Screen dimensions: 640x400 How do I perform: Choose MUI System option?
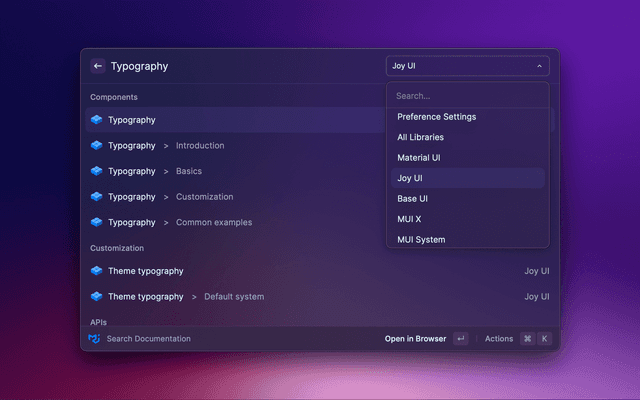421,240
